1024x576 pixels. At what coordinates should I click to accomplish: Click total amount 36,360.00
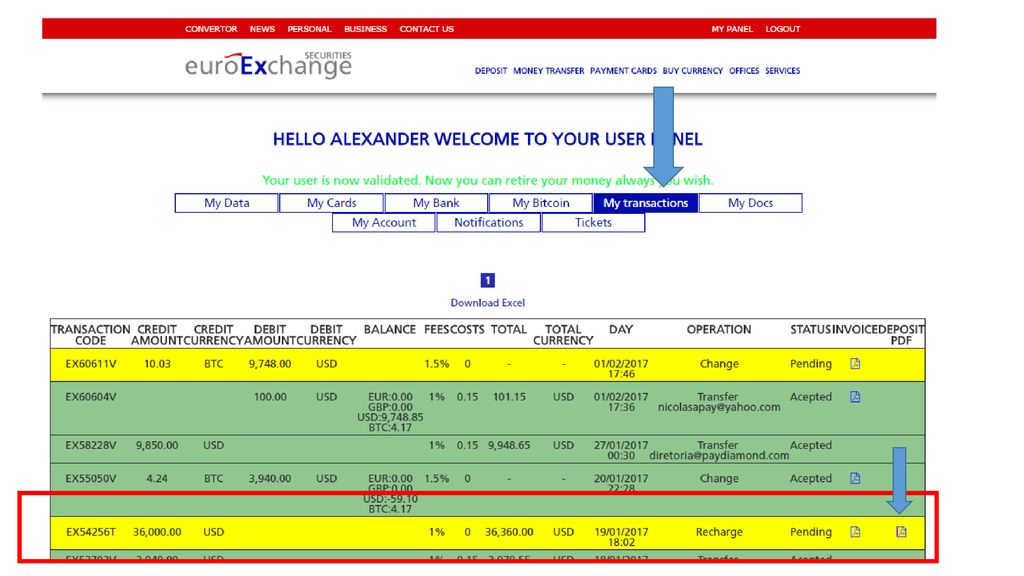pyautogui.click(x=509, y=532)
